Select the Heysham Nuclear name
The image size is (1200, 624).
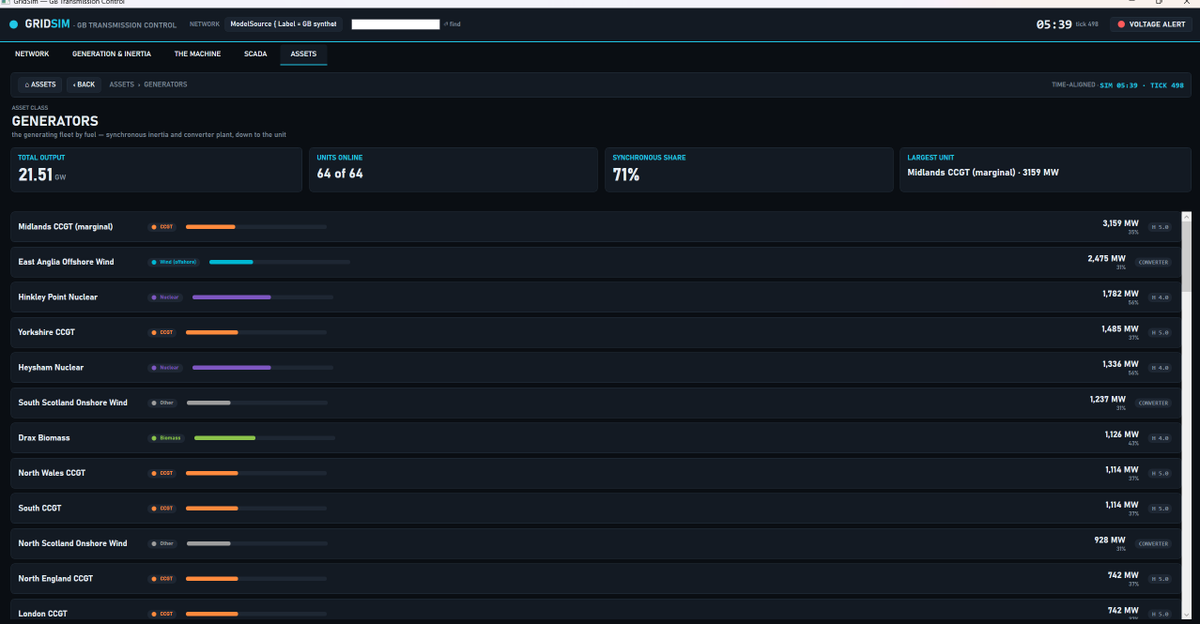[51, 367]
